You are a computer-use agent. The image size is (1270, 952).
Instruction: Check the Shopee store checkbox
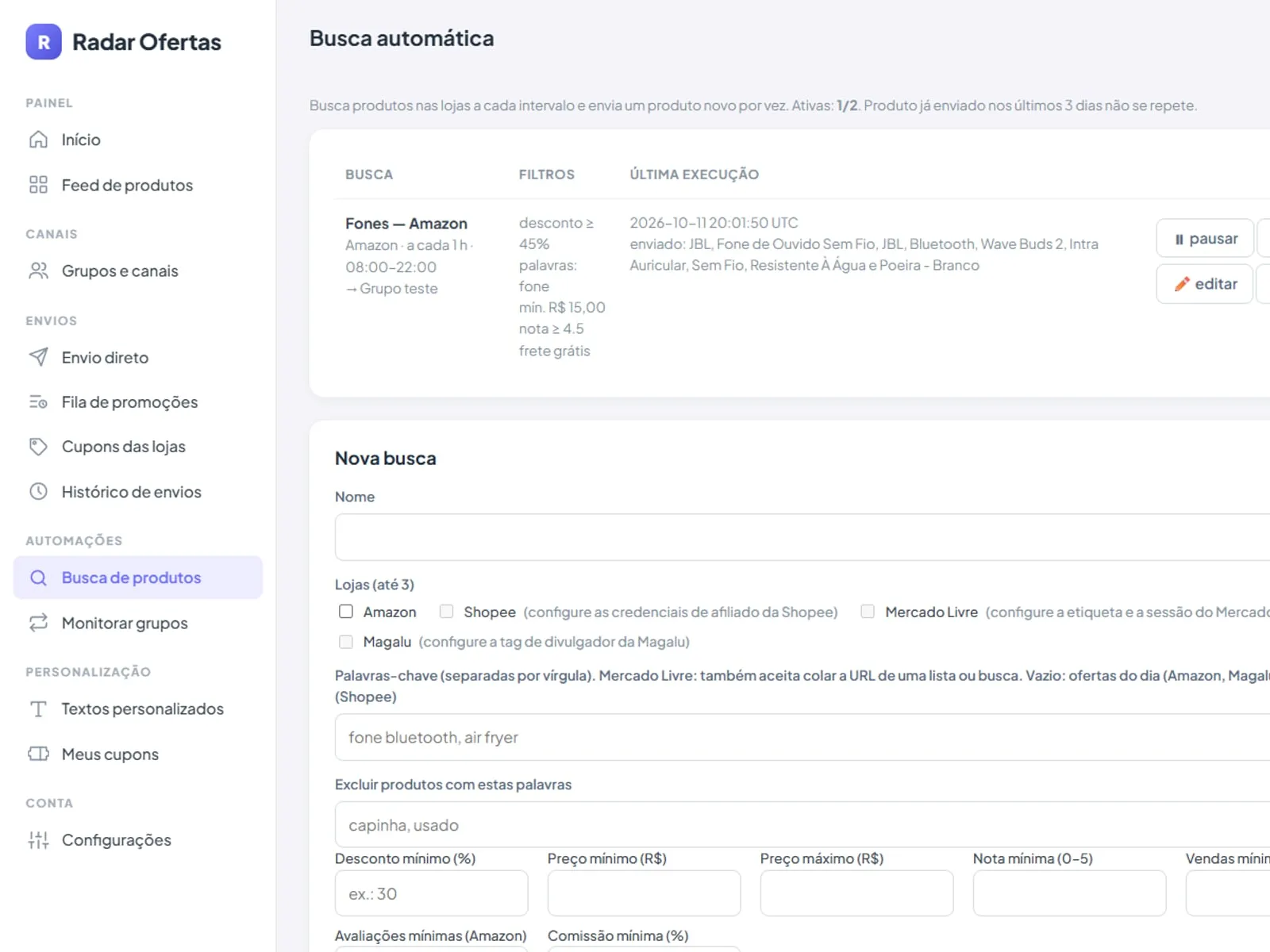click(x=447, y=612)
